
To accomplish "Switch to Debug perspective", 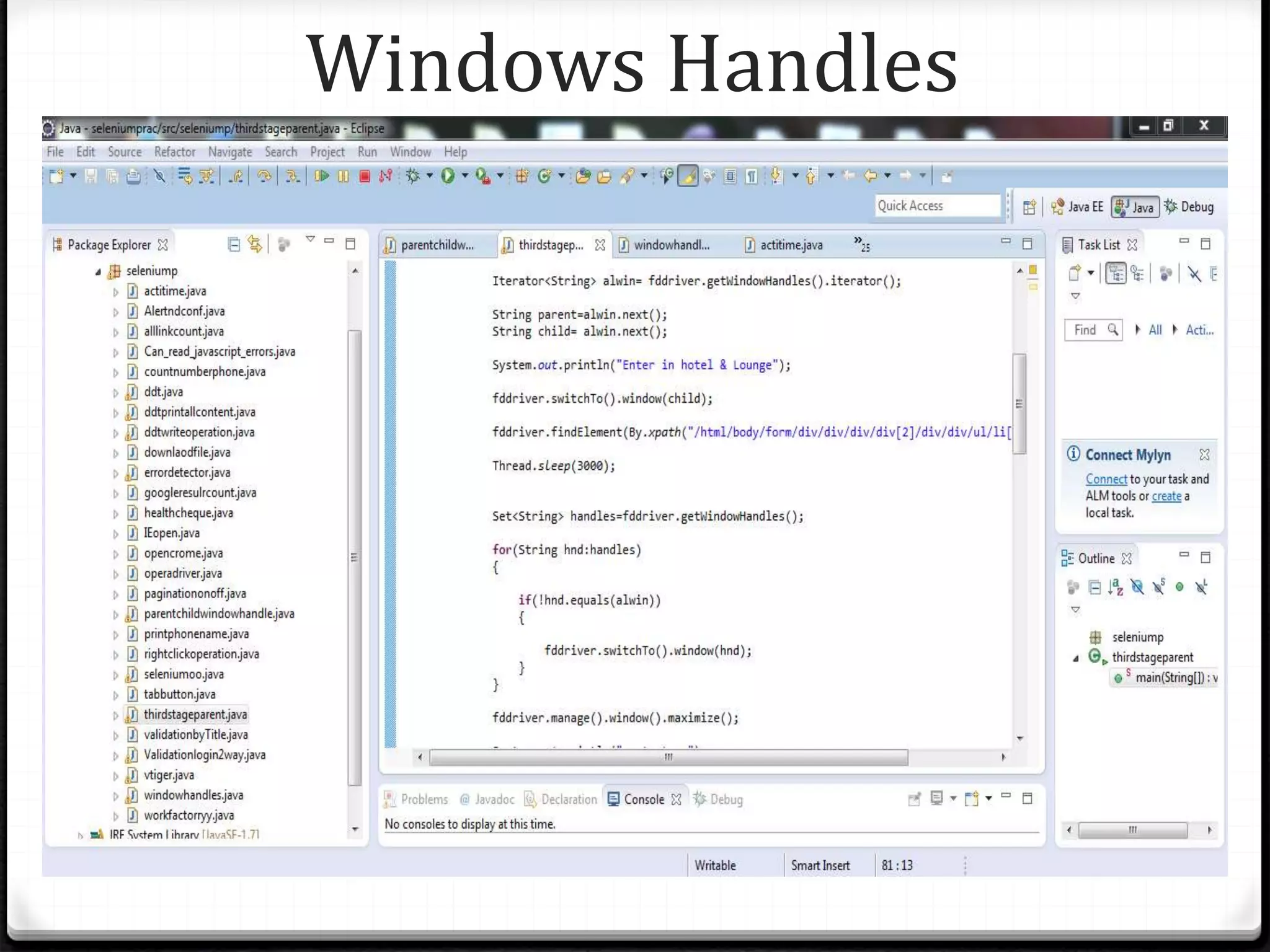I will coord(1189,207).
